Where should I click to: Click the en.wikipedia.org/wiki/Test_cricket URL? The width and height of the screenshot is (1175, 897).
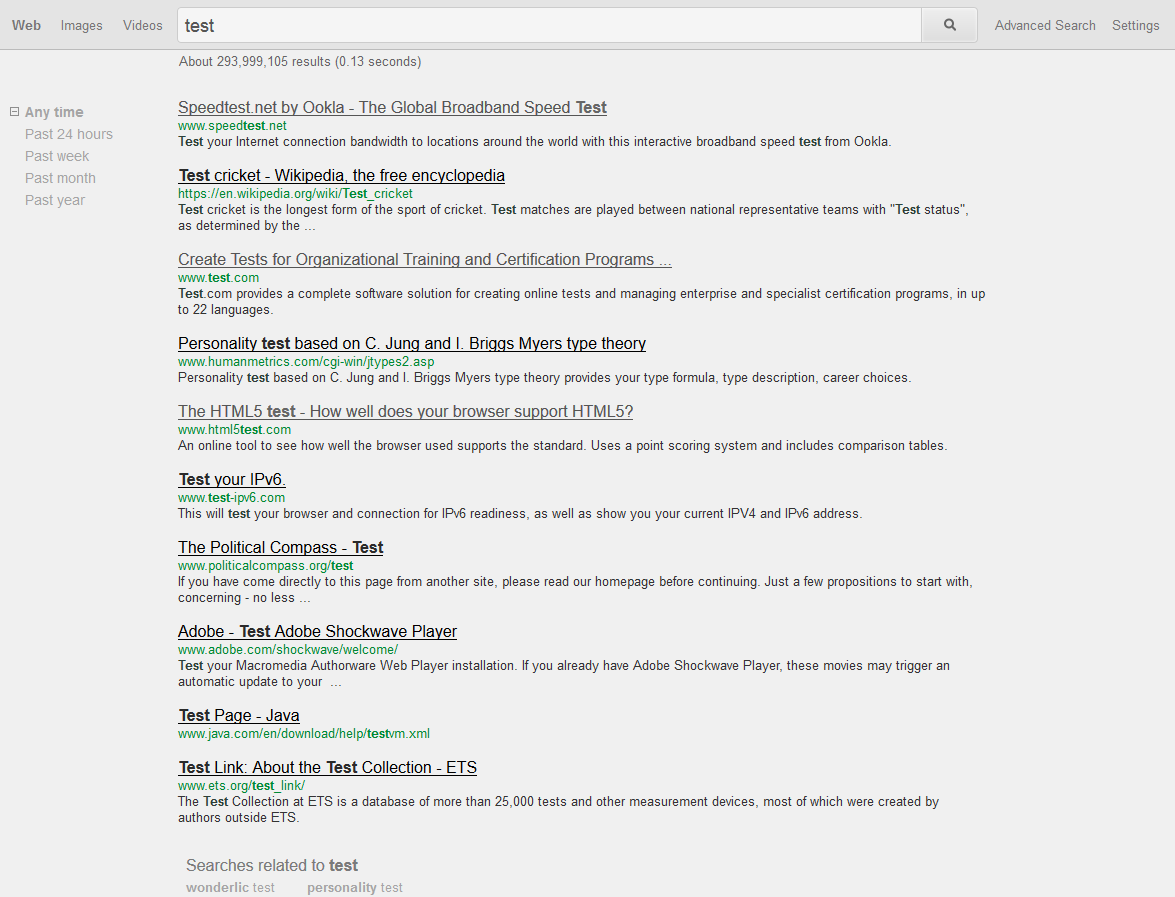coord(295,193)
